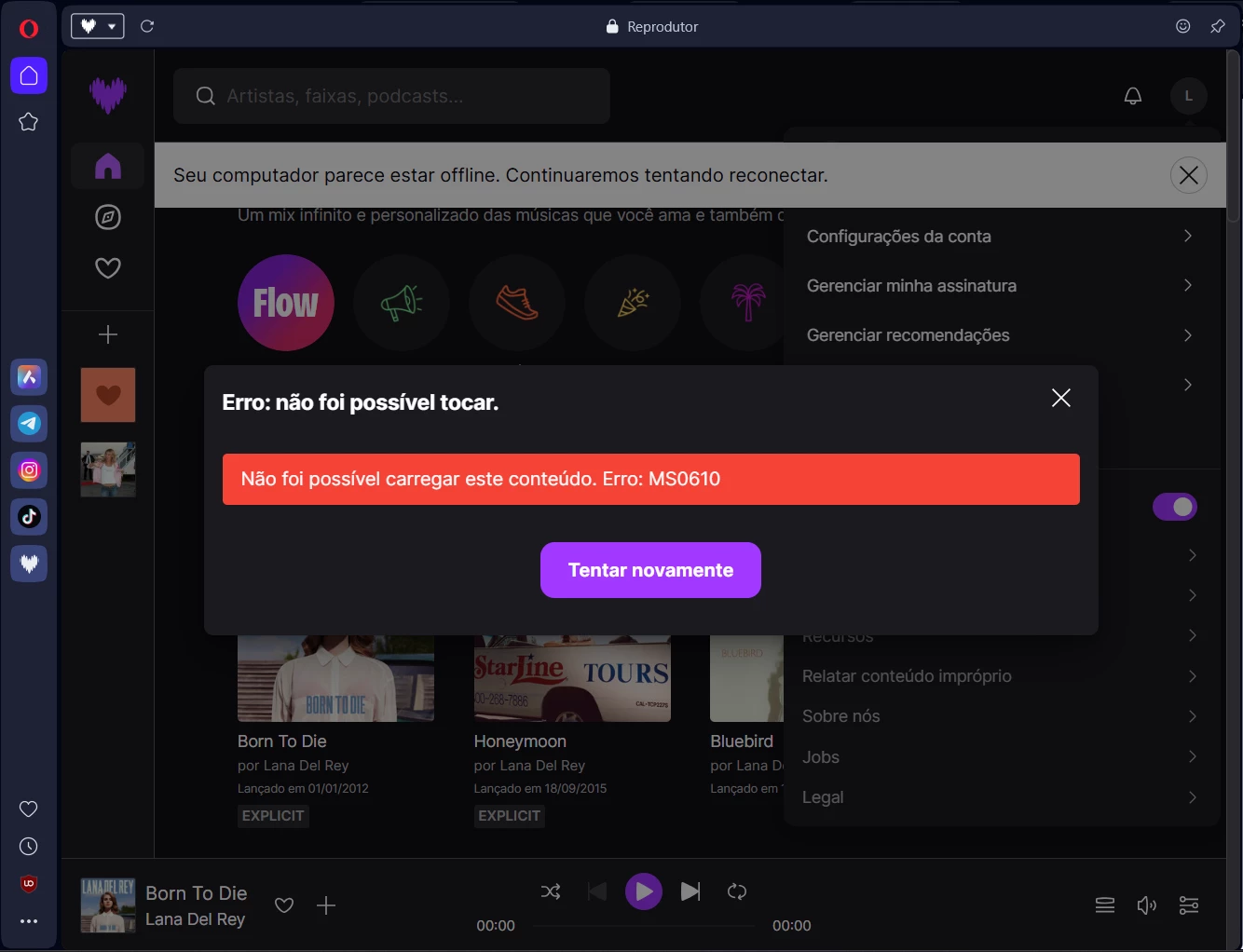Open the Lana Del Rey playlist thumbnail
The width and height of the screenshot is (1243, 952).
[x=108, y=469]
